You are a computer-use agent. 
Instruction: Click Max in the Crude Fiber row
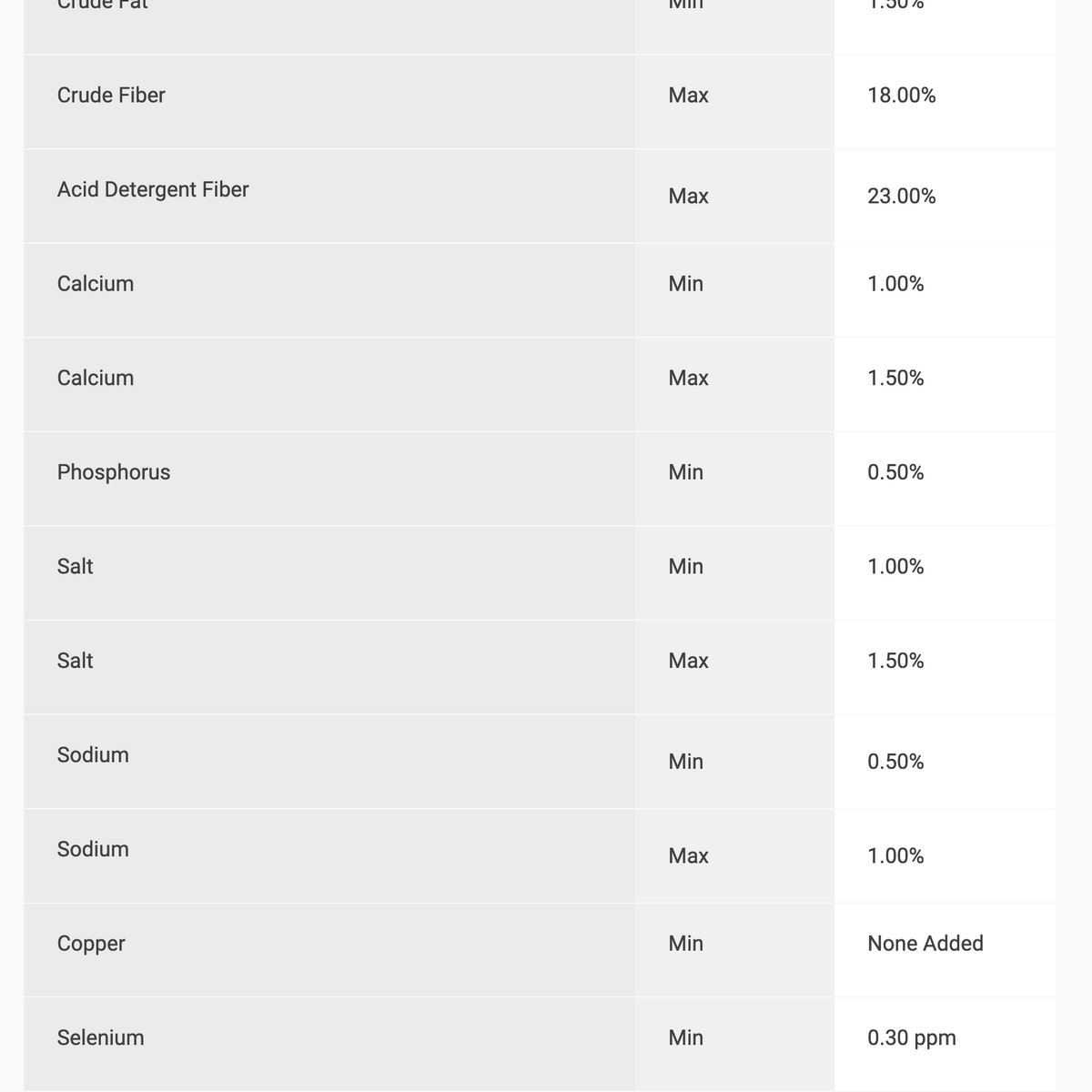[x=688, y=95]
